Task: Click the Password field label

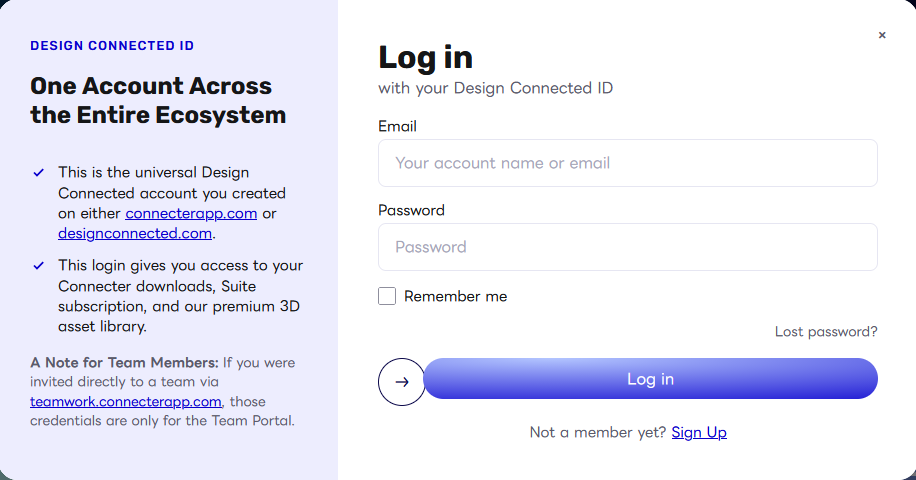Action: 411,210
